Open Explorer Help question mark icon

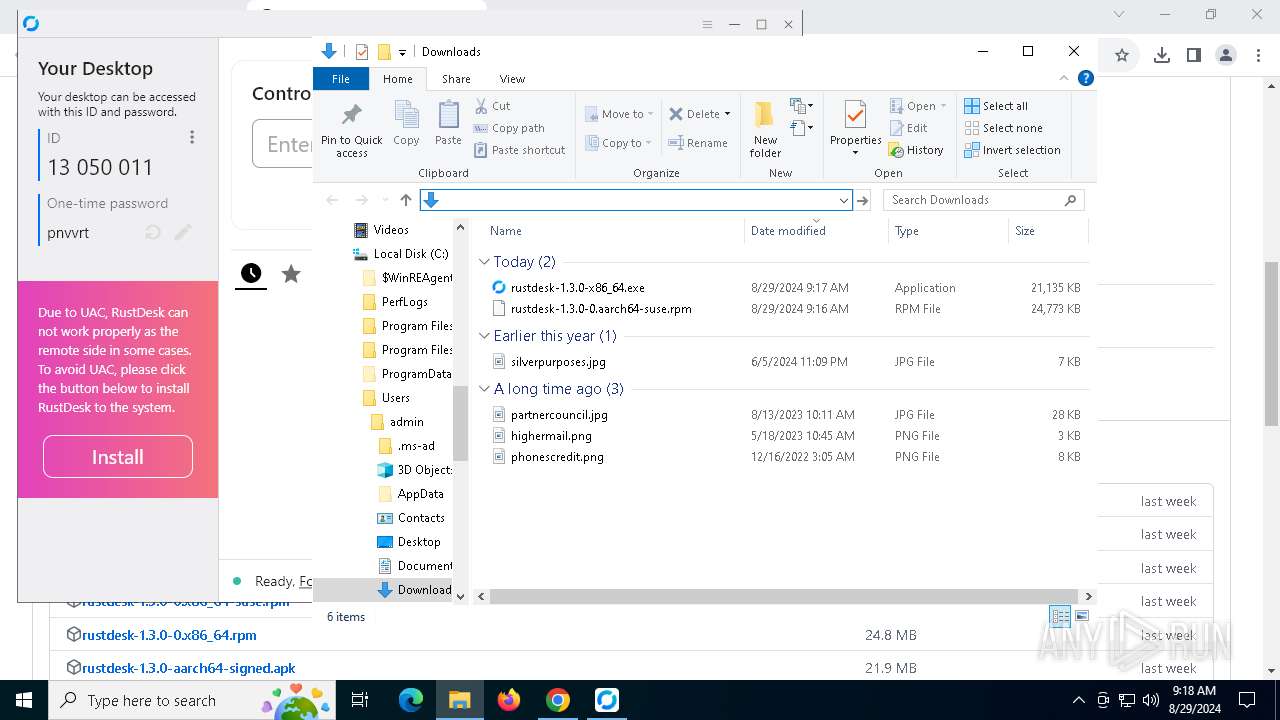[x=1086, y=78]
